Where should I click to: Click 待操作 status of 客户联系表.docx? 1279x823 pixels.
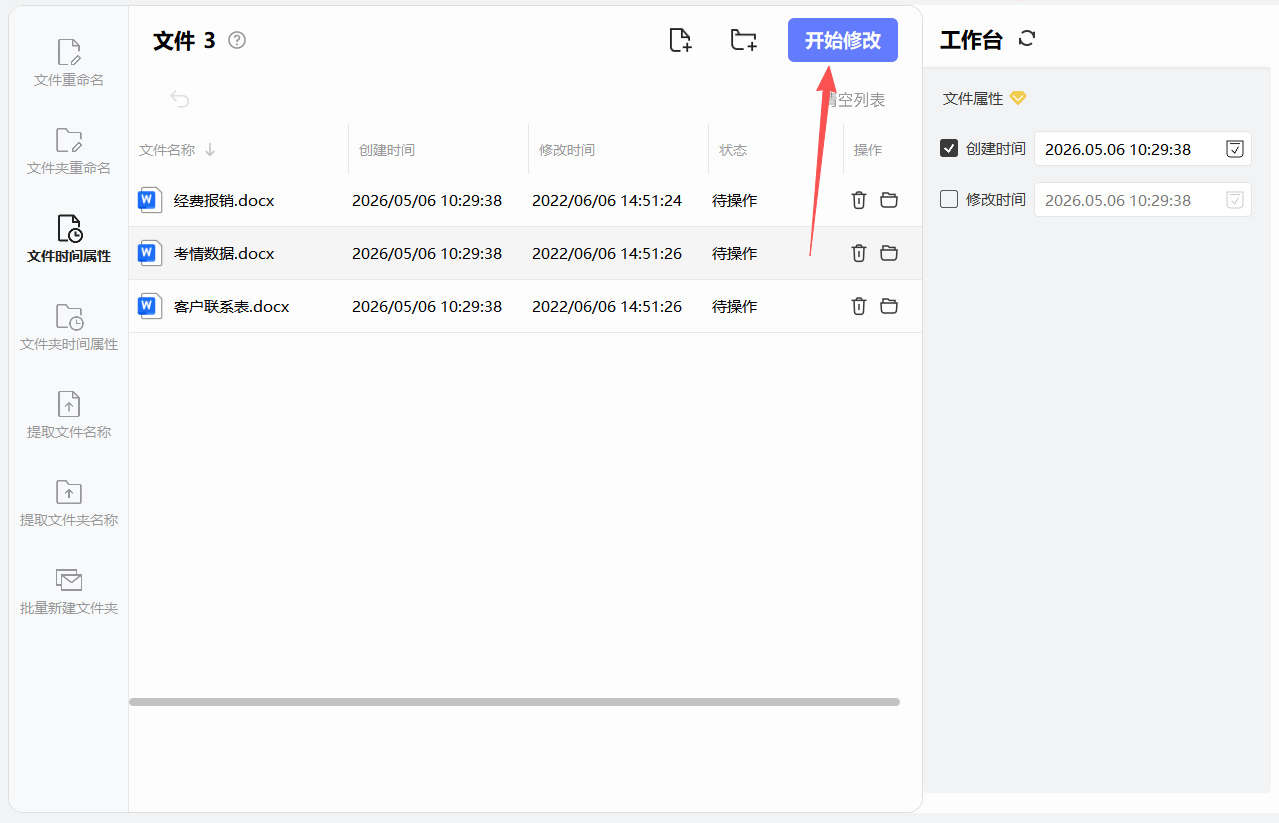tap(735, 306)
